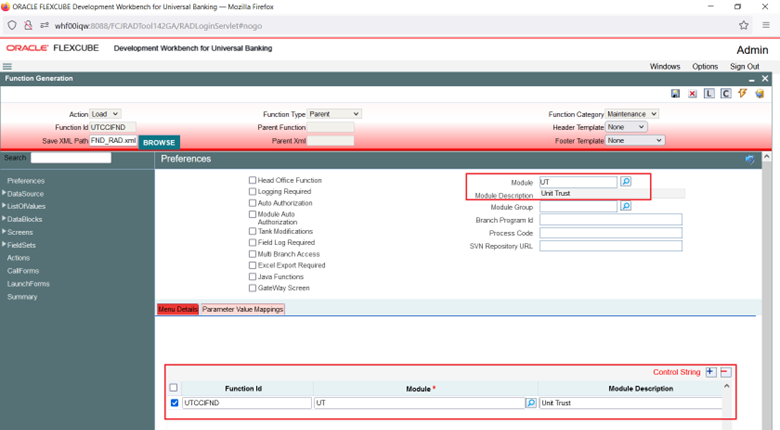
Task: Click the C toolbar icon
Action: click(726, 94)
